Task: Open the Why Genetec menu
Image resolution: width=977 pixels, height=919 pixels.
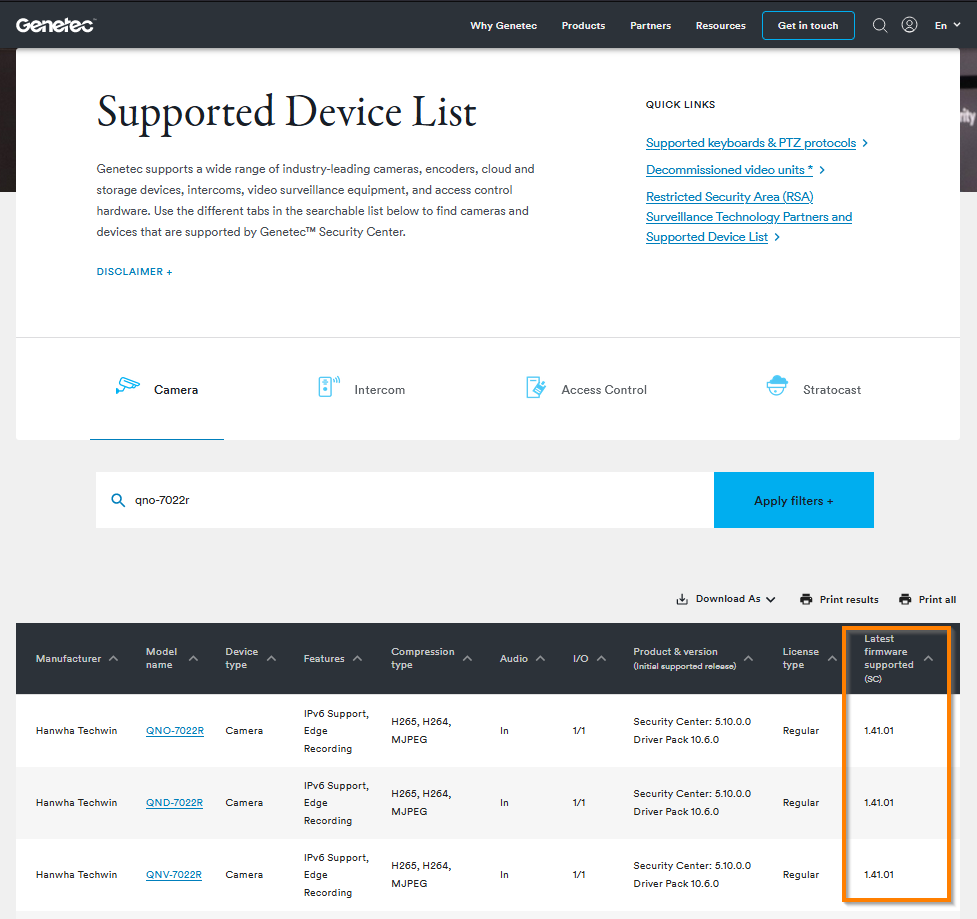Action: pyautogui.click(x=503, y=26)
